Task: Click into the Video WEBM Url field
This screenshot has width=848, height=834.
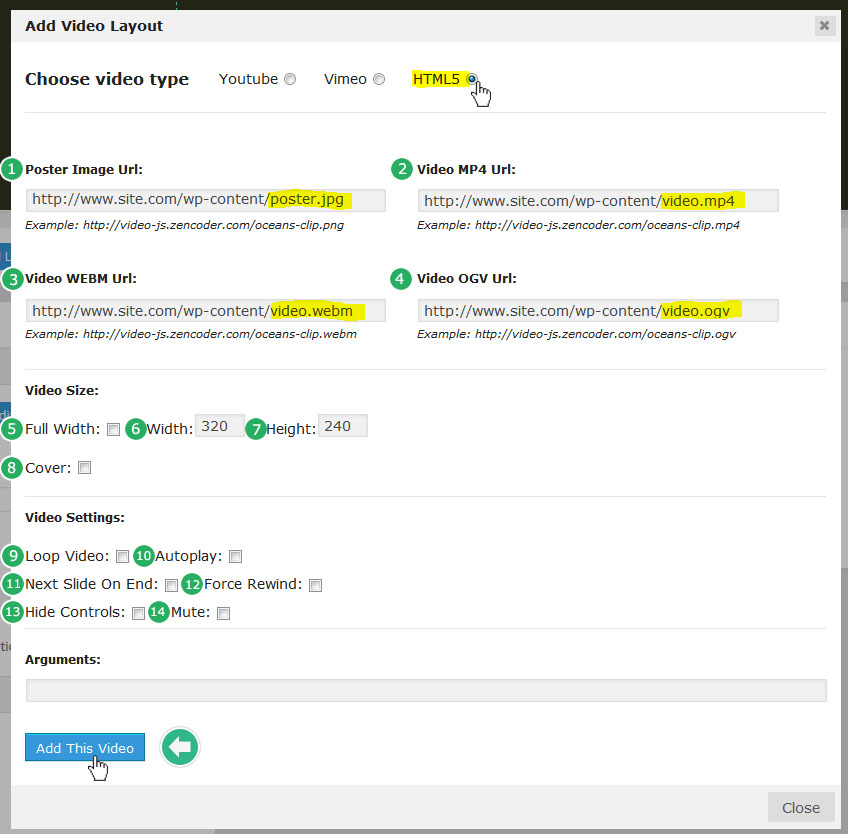Action: 205,310
